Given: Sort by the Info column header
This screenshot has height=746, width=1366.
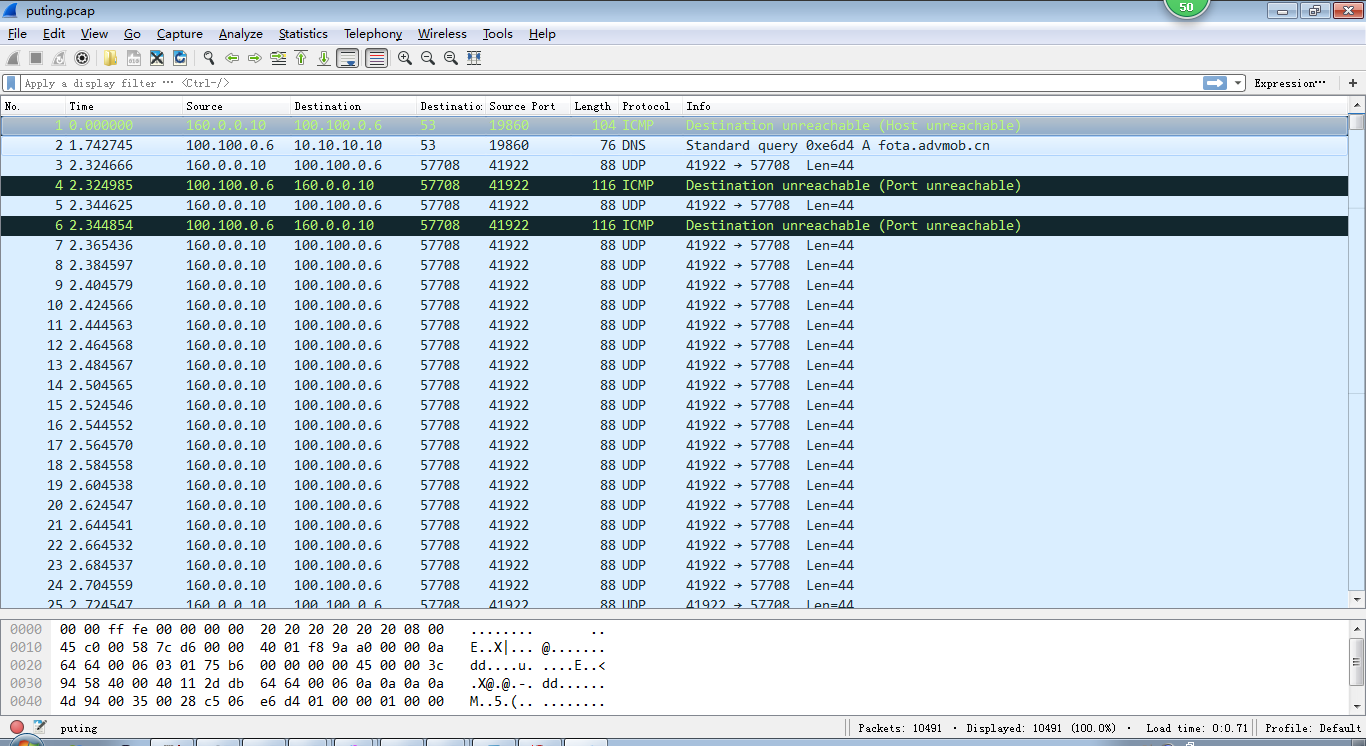Looking at the screenshot, I should pyautogui.click(x=1014, y=106).
